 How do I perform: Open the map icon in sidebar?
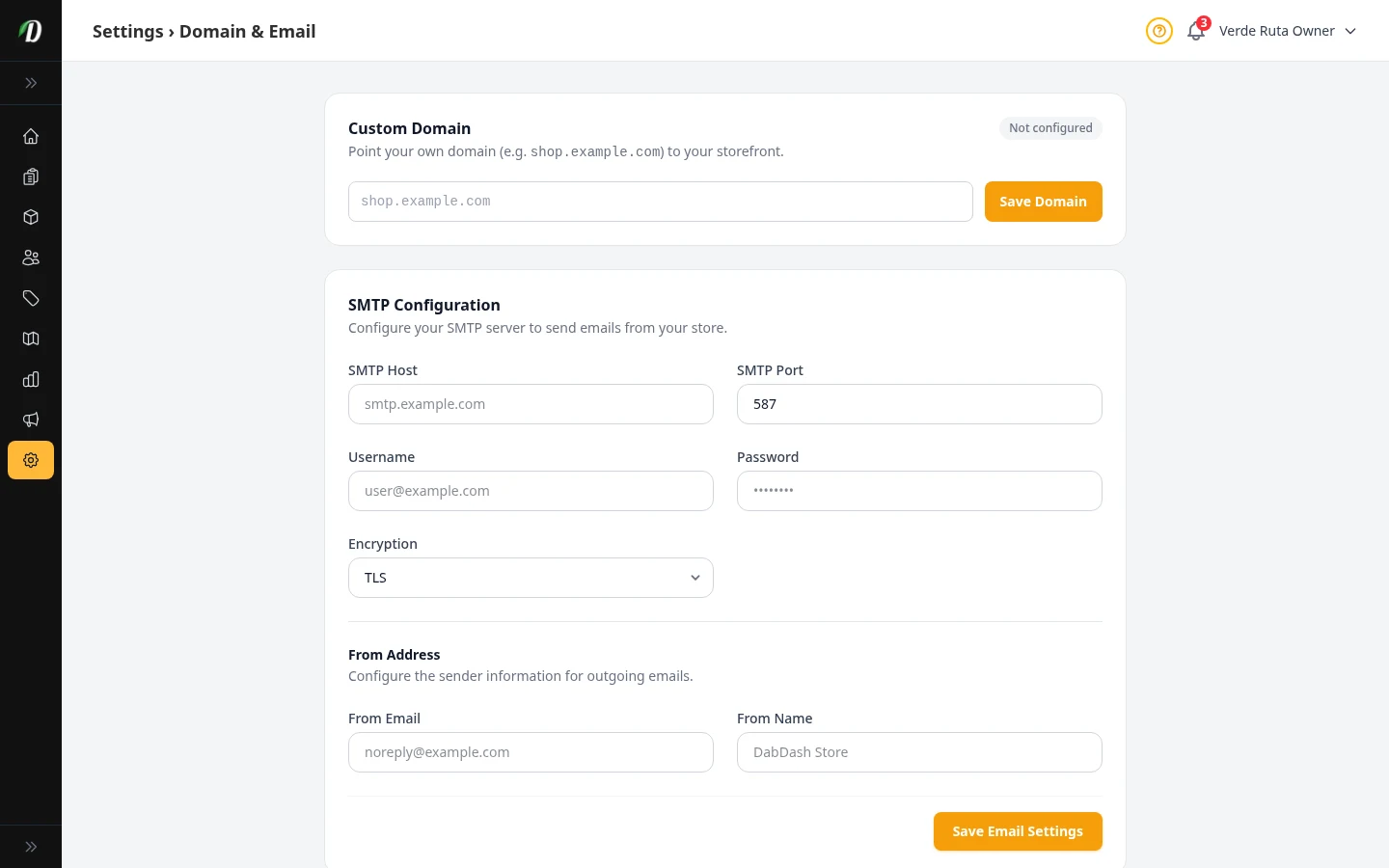(31, 339)
